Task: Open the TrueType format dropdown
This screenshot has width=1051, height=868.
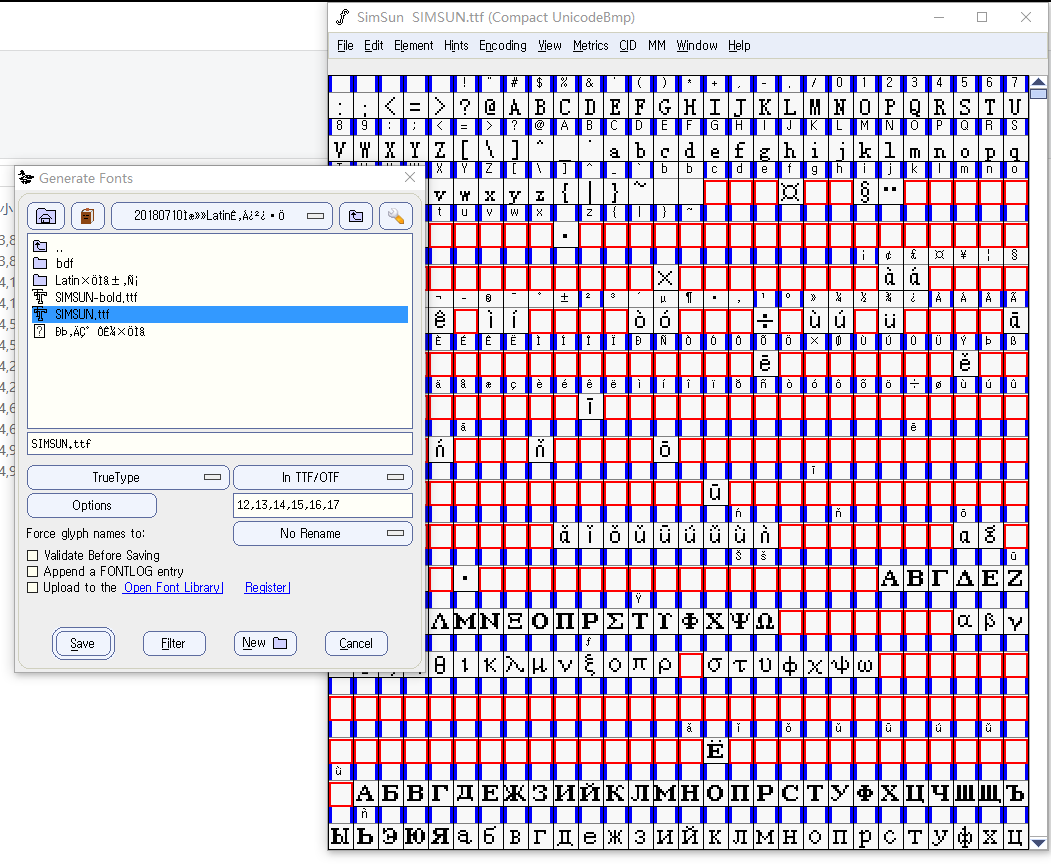Action: coord(128,477)
